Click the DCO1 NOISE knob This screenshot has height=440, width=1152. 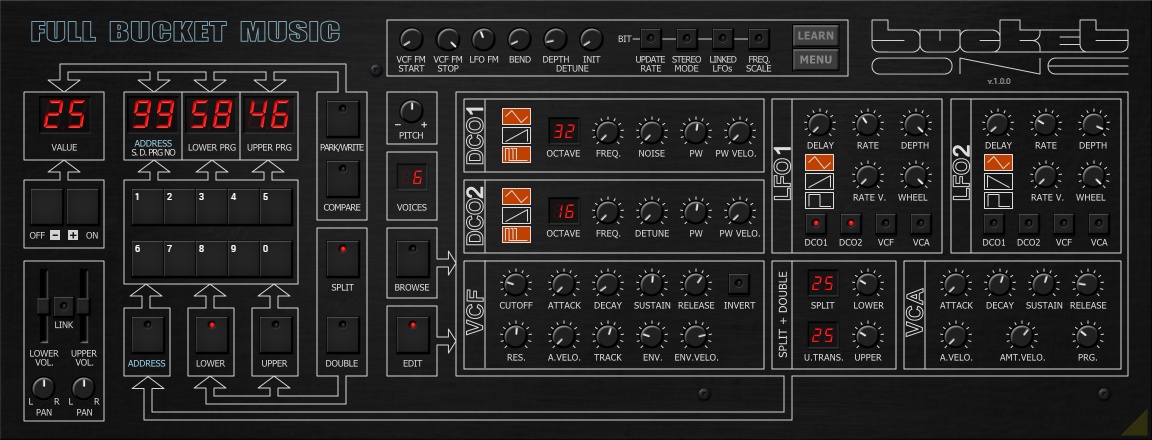[x=651, y=132]
